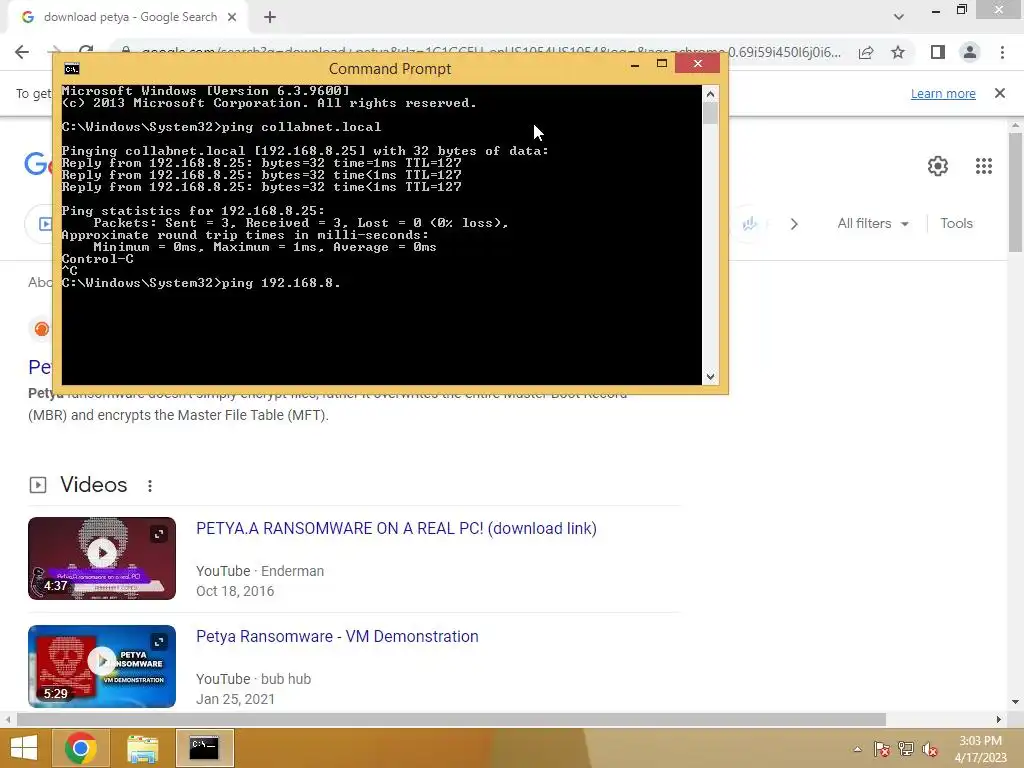This screenshot has width=1024, height=768.
Task: Open the network tray icon
Action: 906,749
